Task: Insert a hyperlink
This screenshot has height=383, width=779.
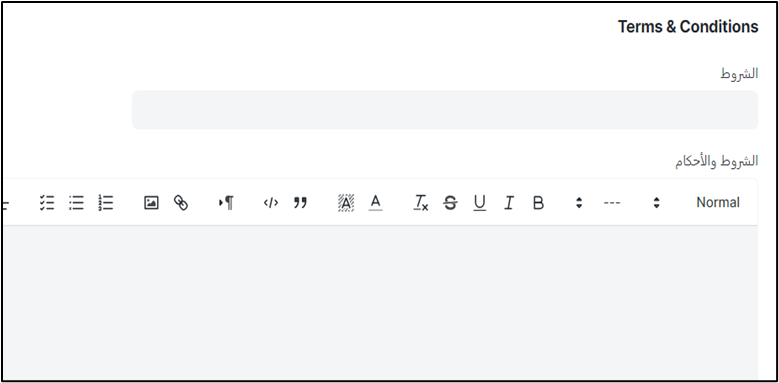Action: point(181,203)
